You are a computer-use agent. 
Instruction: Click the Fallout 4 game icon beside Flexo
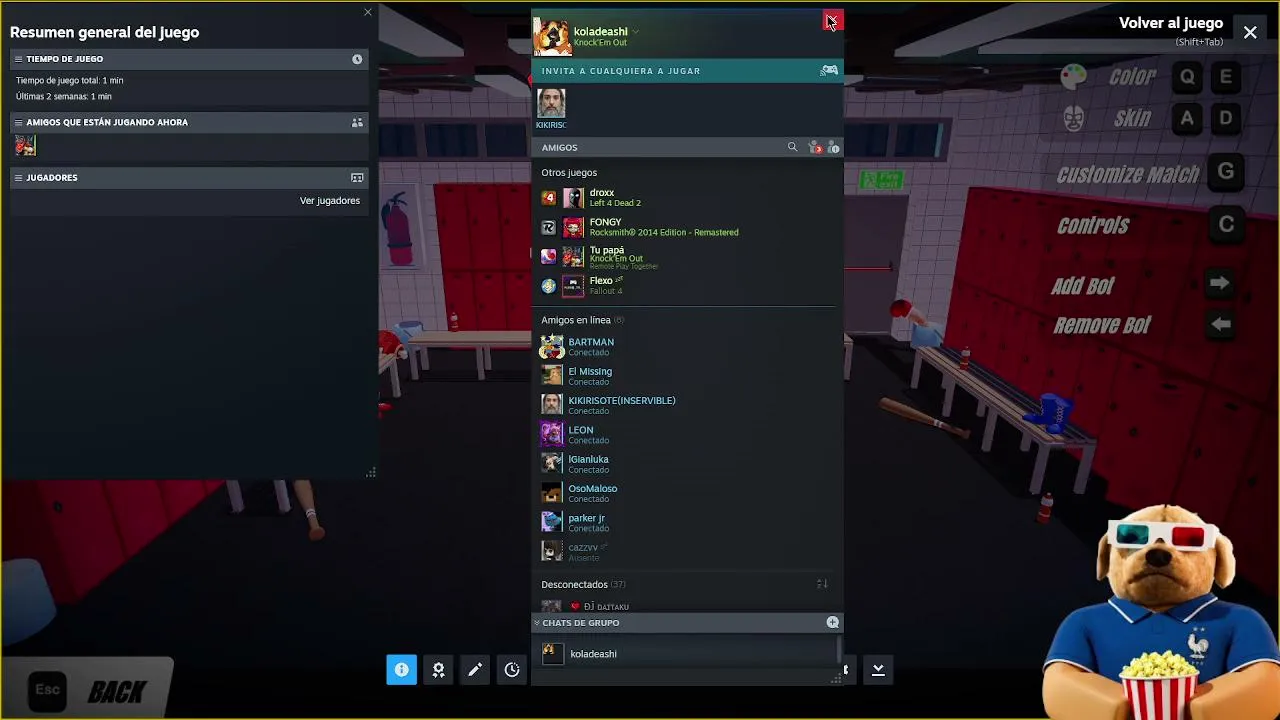coord(548,287)
